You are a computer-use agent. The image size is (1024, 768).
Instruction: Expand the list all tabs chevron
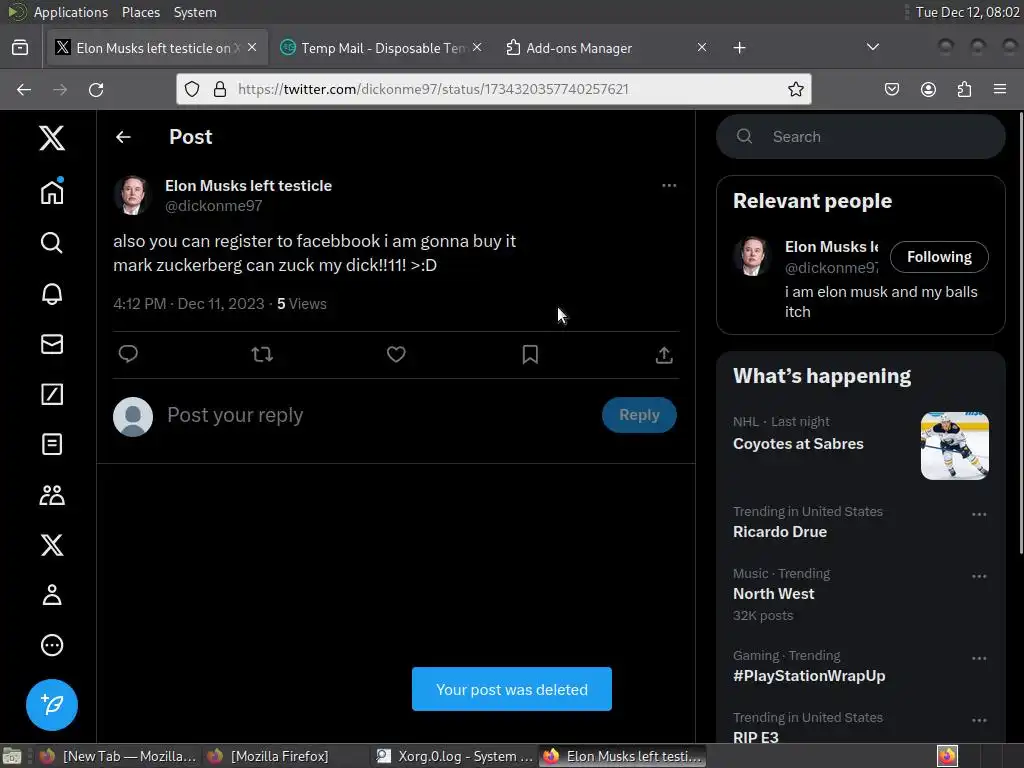tap(872, 47)
